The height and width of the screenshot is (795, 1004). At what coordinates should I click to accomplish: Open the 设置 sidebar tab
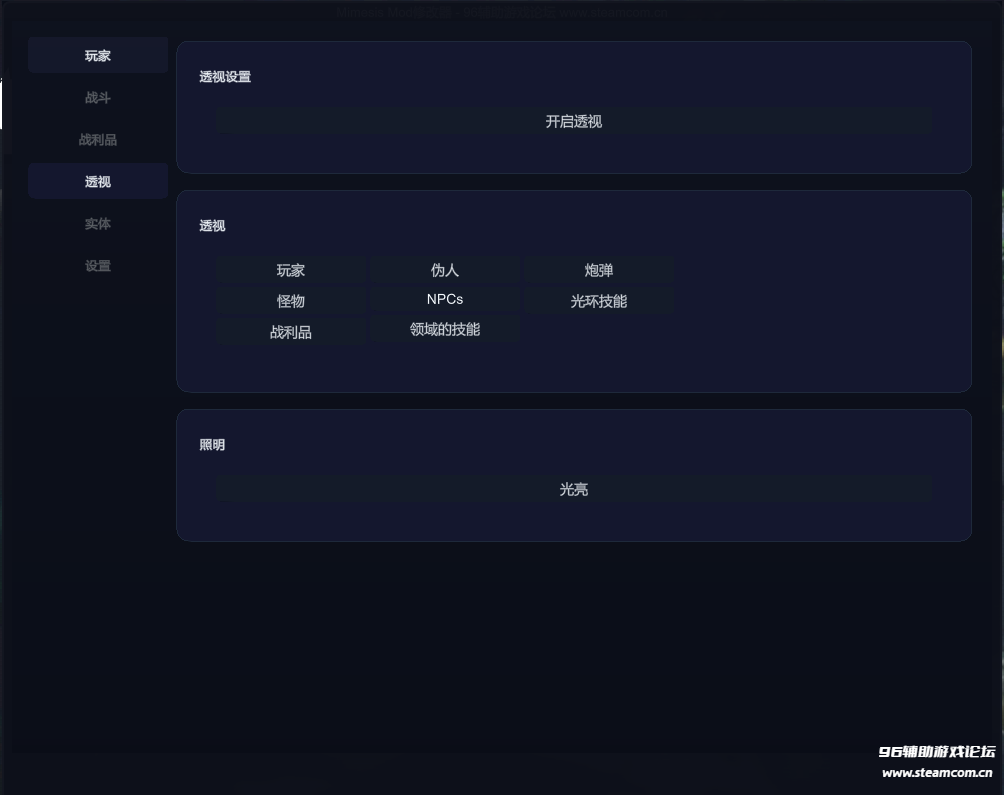(98, 266)
